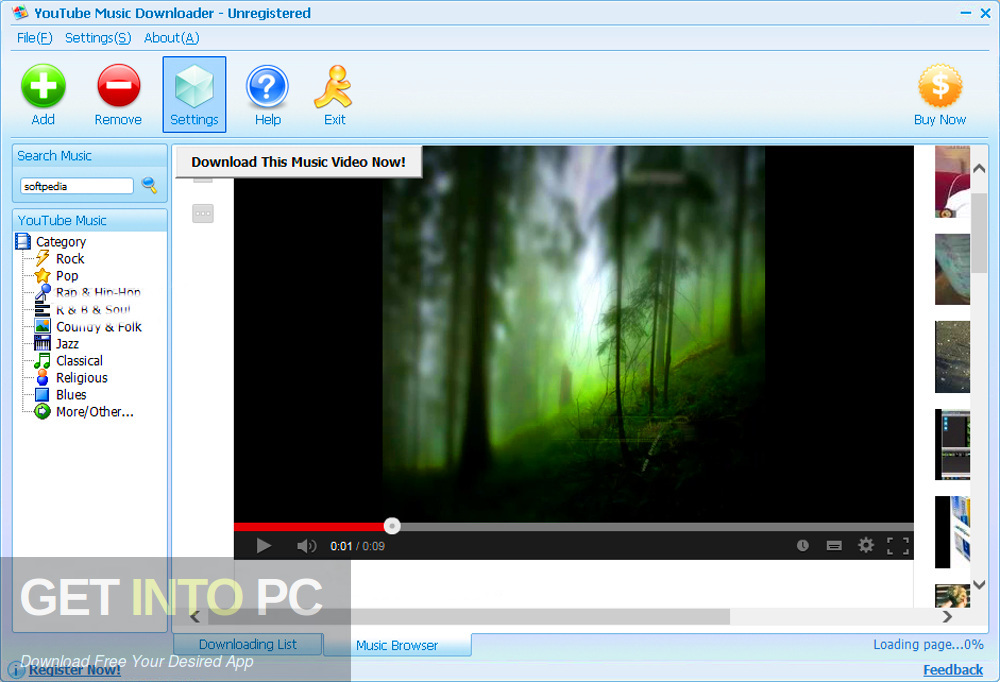This screenshot has height=682, width=1000.
Task: Click the ellipsis button beside video
Action: coord(203,213)
